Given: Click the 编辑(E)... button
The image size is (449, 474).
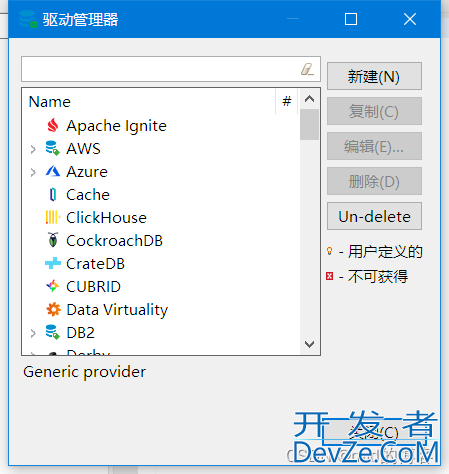Looking at the screenshot, I should pyautogui.click(x=374, y=146).
